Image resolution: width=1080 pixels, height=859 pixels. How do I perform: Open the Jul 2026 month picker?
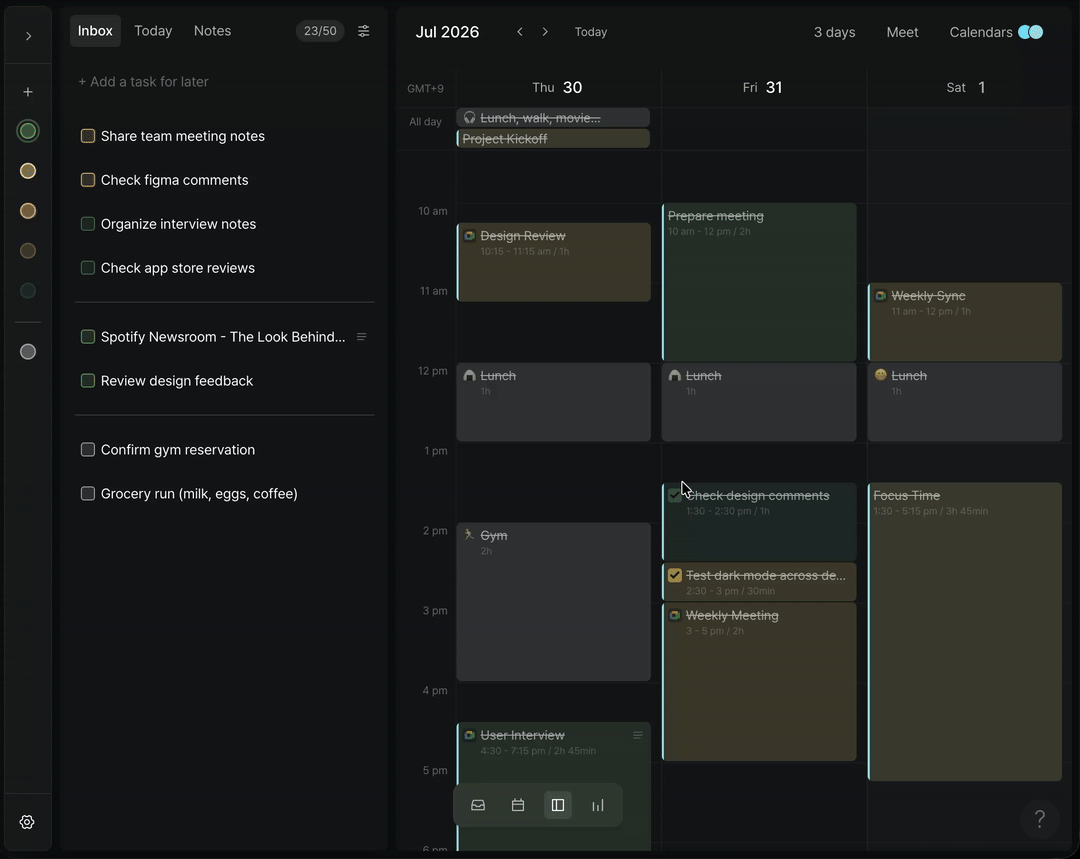[x=447, y=32]
